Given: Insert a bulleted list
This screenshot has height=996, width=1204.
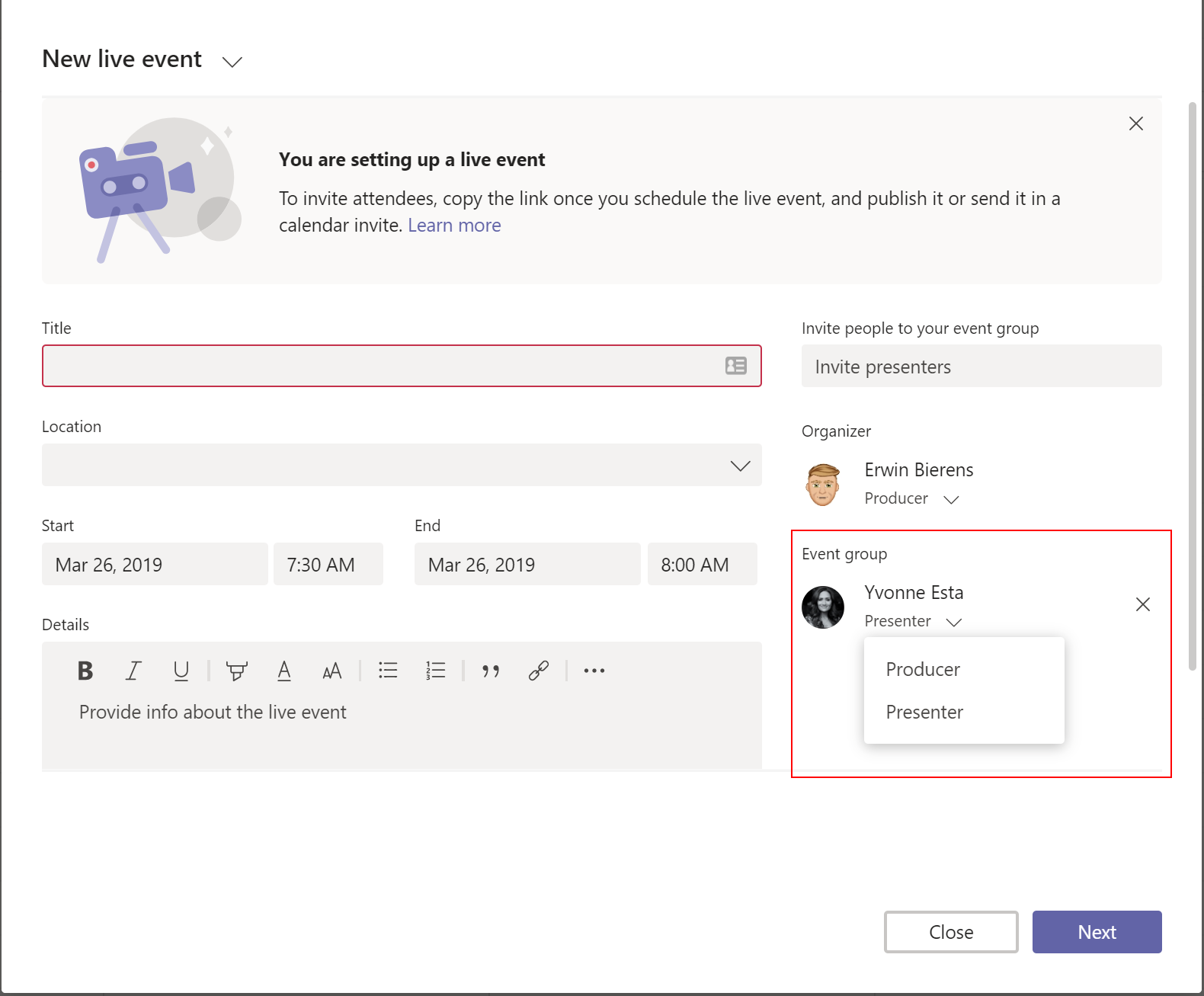Looking at the screenshot, I should coord(388,671).
